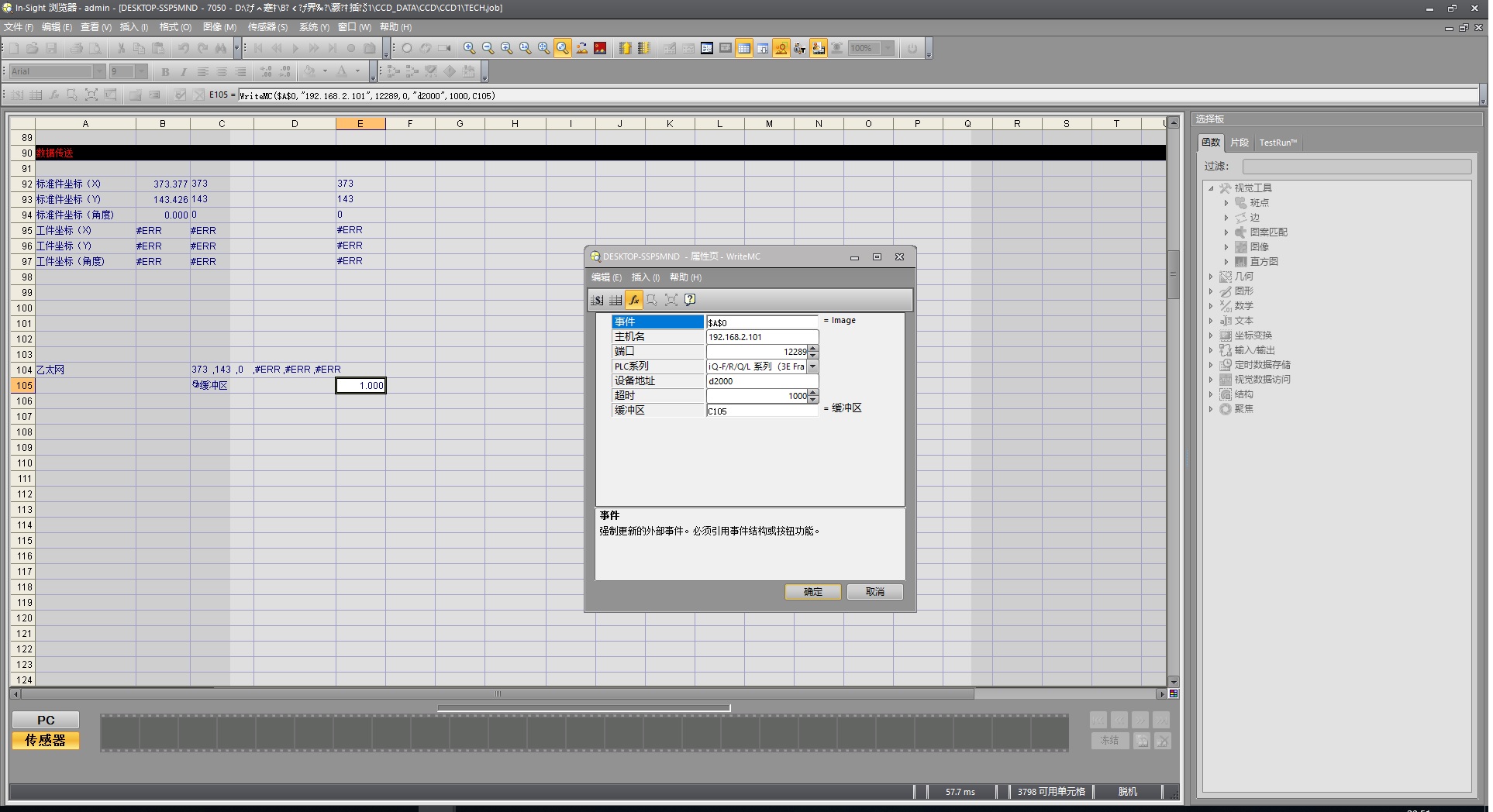1493x812 pixels.
Task: Open the PLC系列 dropdown list
Action: 812,366
